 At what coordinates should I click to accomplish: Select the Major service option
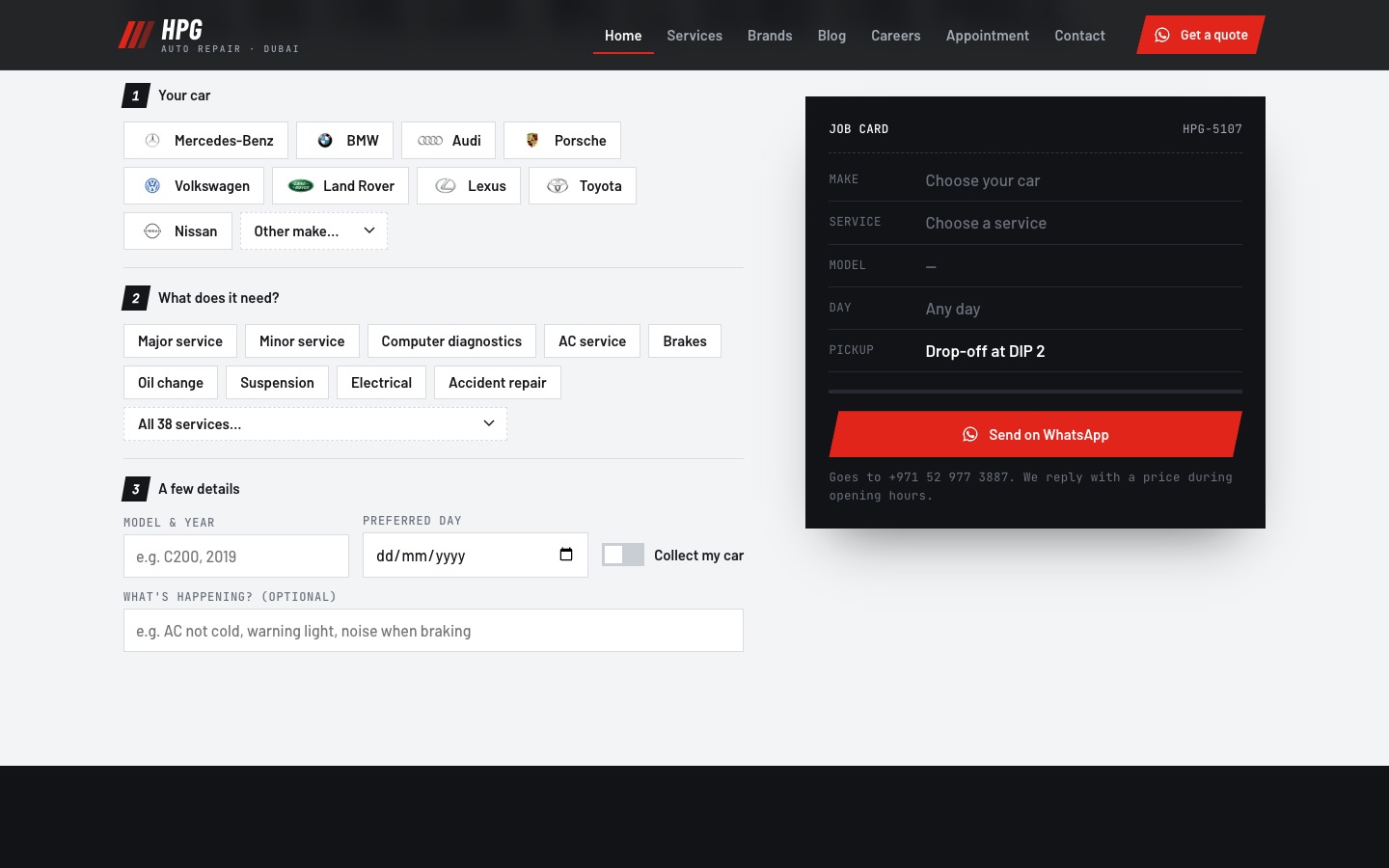click(x=180, y=341)
